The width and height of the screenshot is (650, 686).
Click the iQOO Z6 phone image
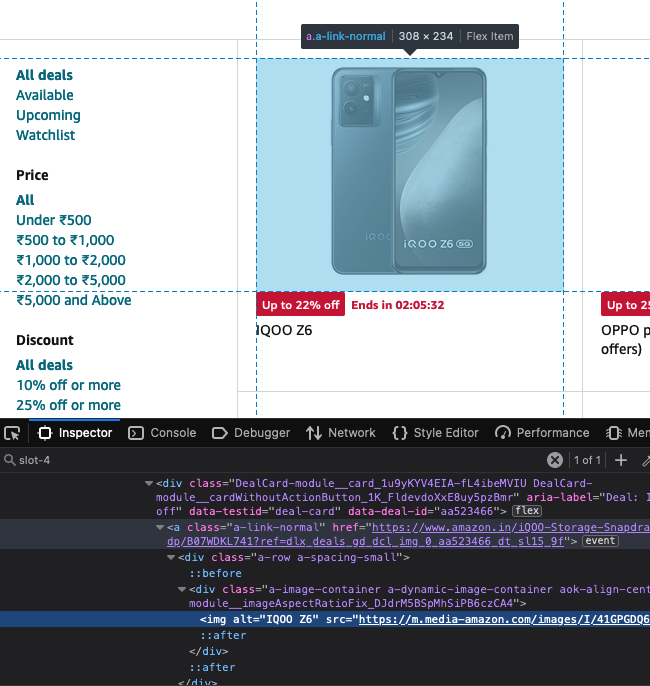click(x=409, y=171)
